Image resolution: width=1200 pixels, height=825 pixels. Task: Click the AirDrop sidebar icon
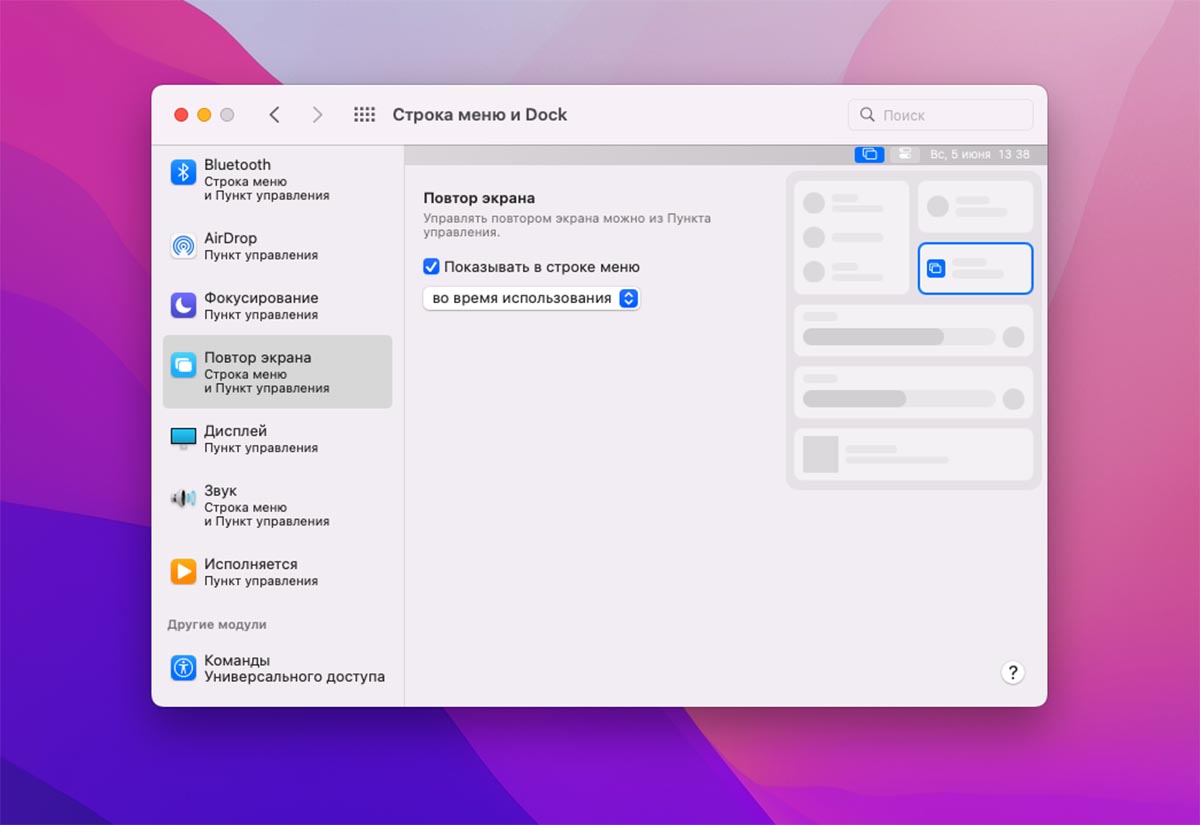click(x=183, y=246)
